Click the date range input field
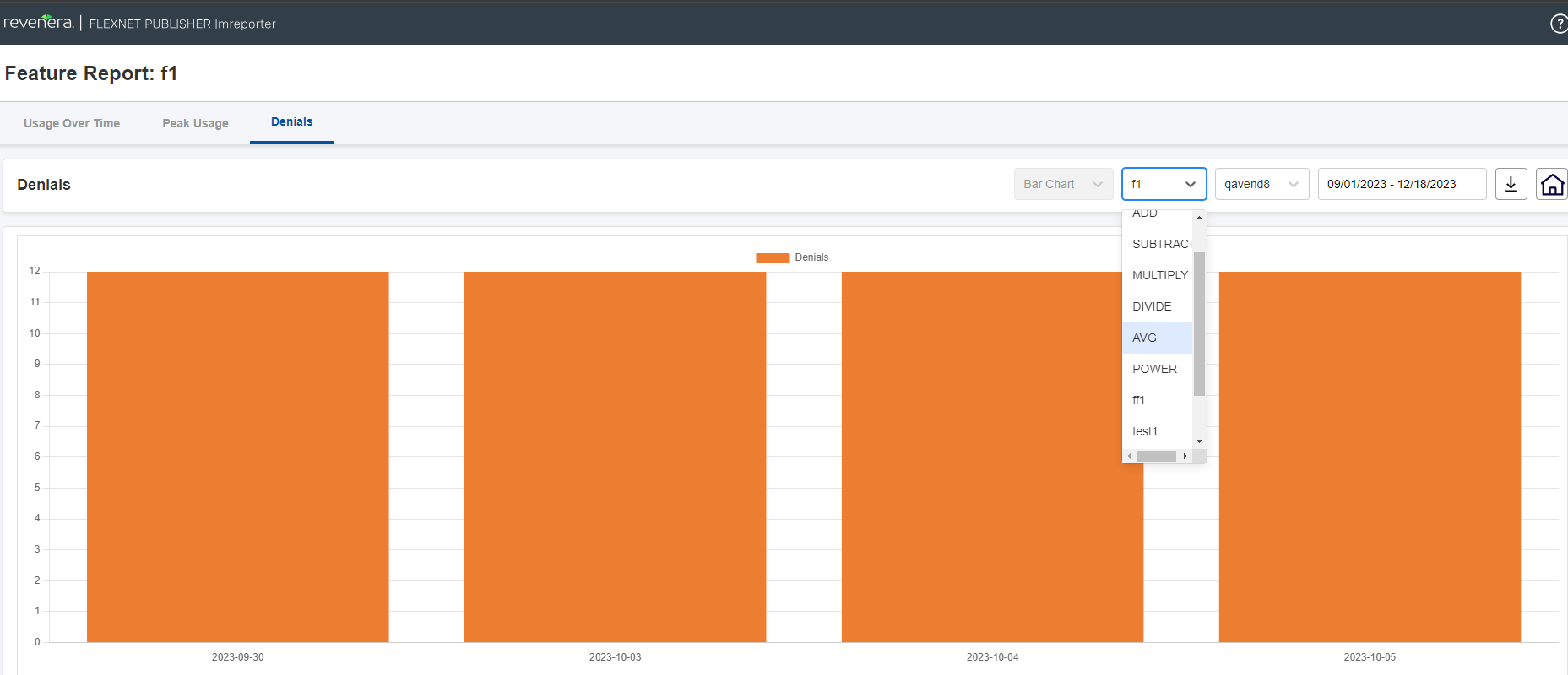The image size is (1568, 675). (1402, 184)
